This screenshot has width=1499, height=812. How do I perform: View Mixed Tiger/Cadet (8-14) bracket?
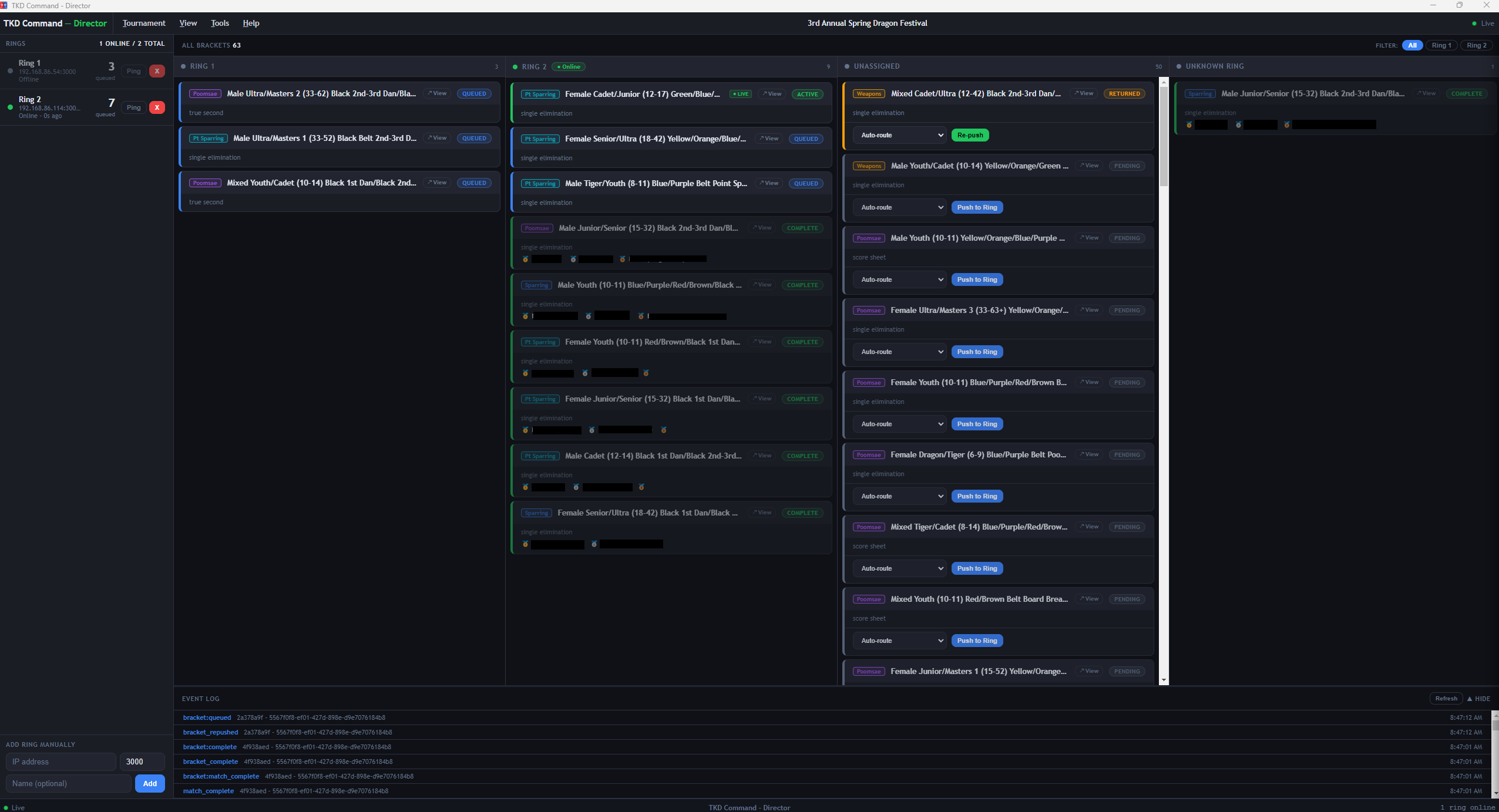pos(1089,527)
